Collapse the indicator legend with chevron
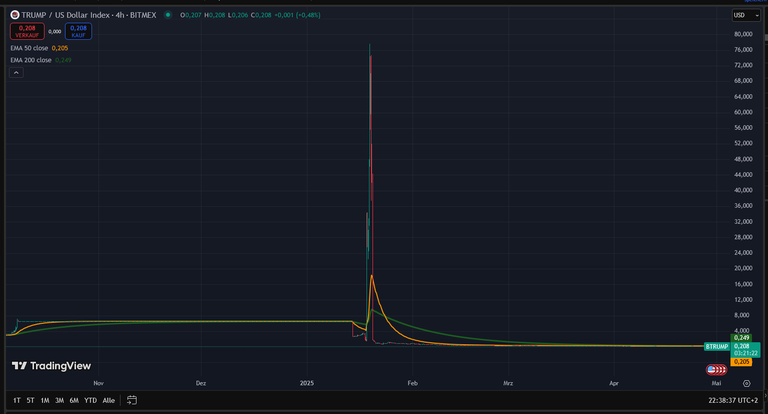The image size is (768, 414). click(x=16, y=73)
